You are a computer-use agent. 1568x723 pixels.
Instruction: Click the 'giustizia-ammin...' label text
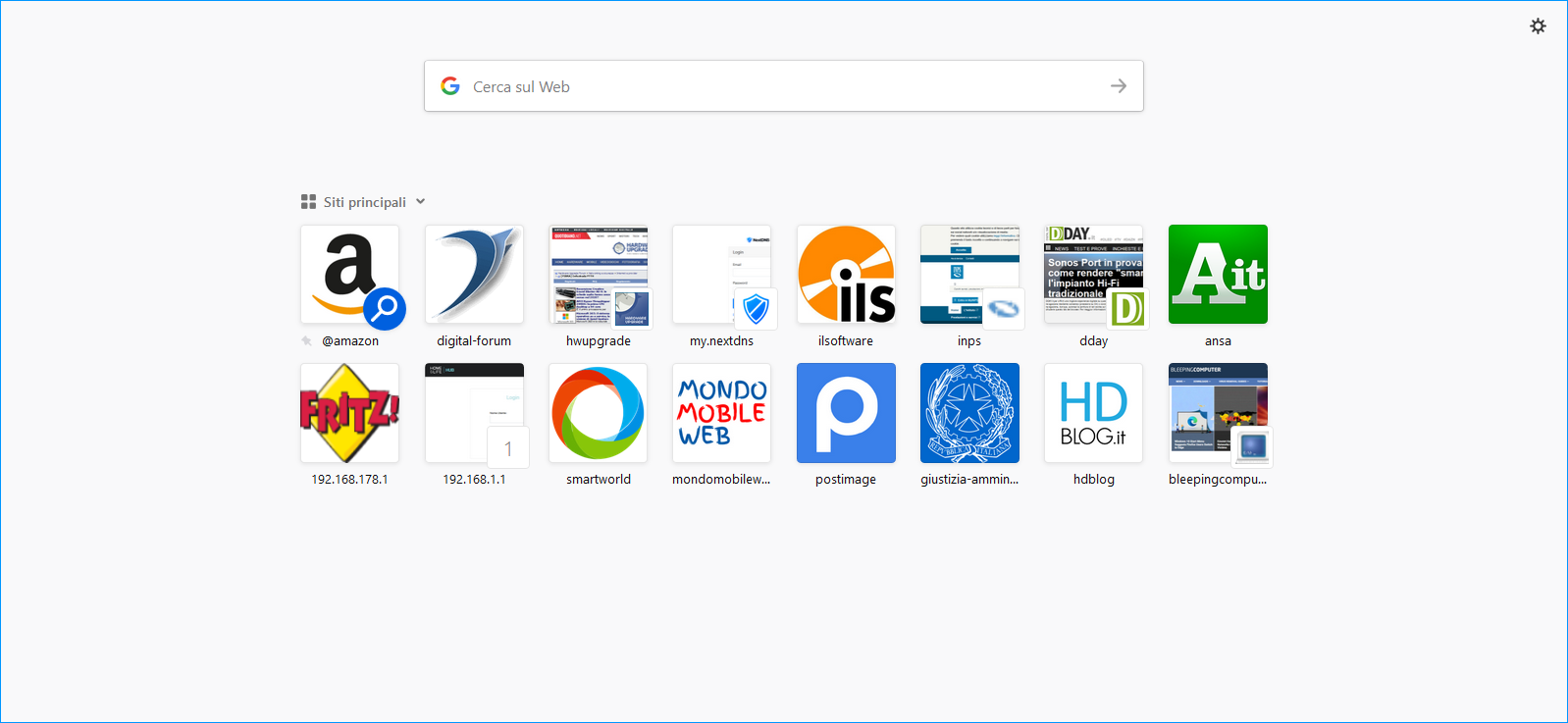(969, 479)
